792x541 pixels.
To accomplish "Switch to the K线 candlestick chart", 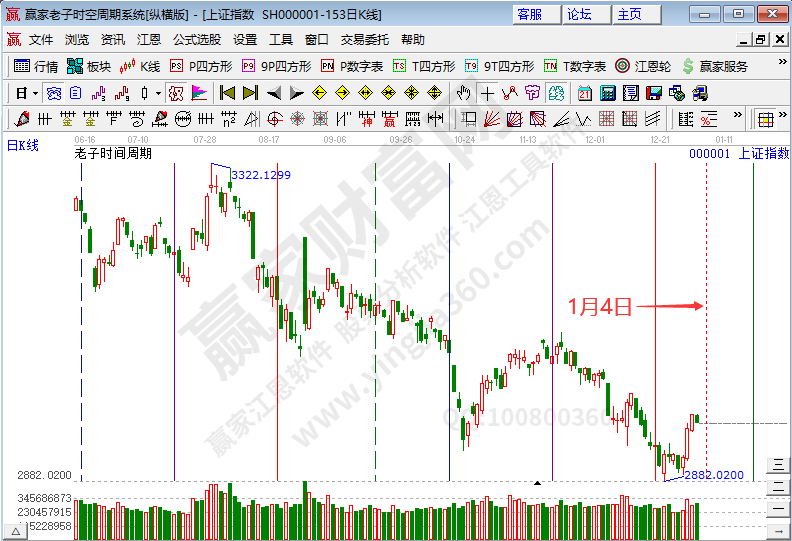I will point(139,66).
